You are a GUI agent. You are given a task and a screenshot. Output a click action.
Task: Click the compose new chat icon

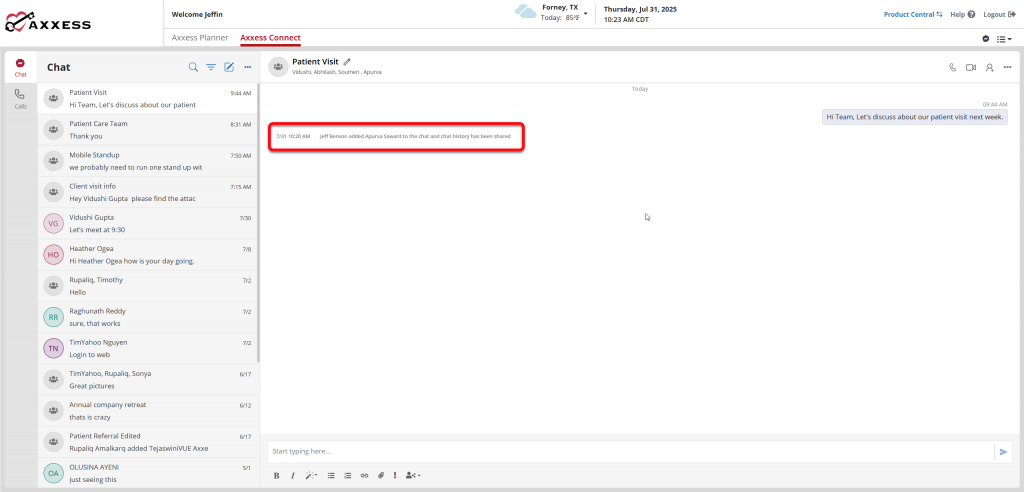(229, 67)
